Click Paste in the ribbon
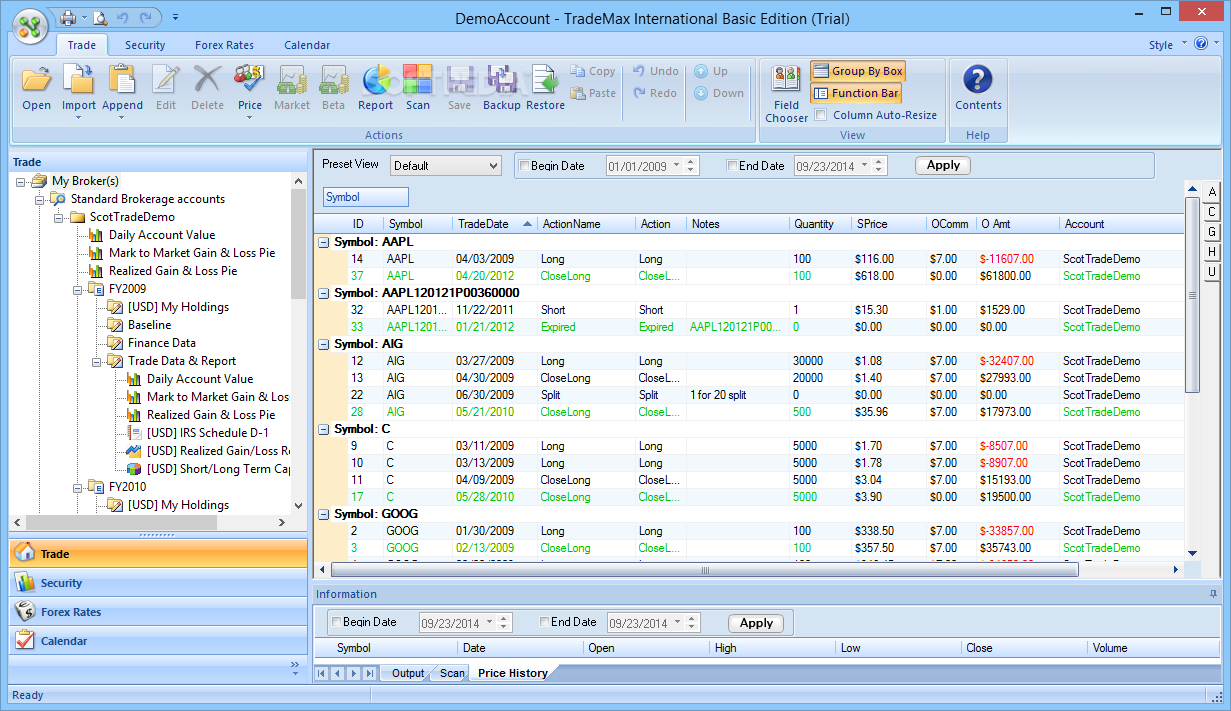Image resolution: width=1231 pixels, height=711 pixels. 593,93
